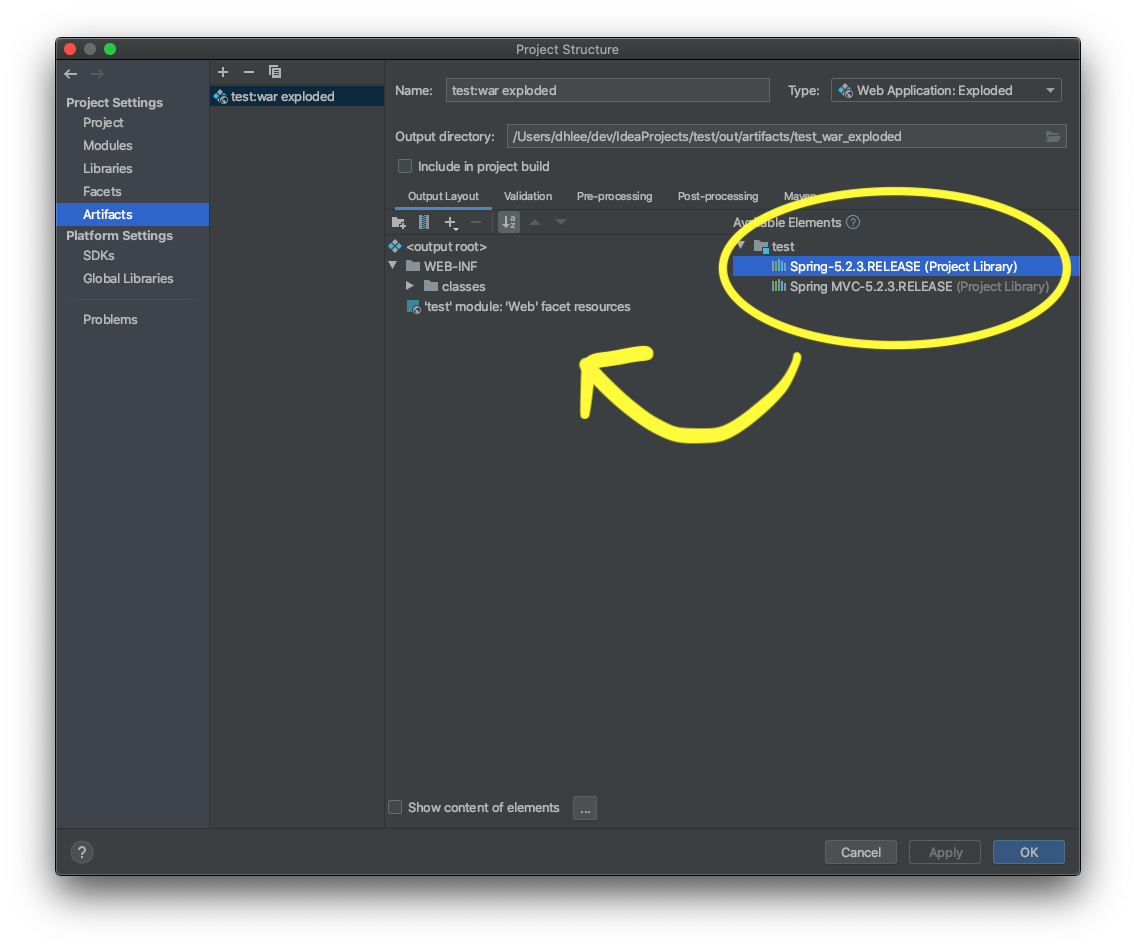The image size is (1136, 949).
Task: Open the Type dropdown Web Application: Exploded
Action: [945, 91]
